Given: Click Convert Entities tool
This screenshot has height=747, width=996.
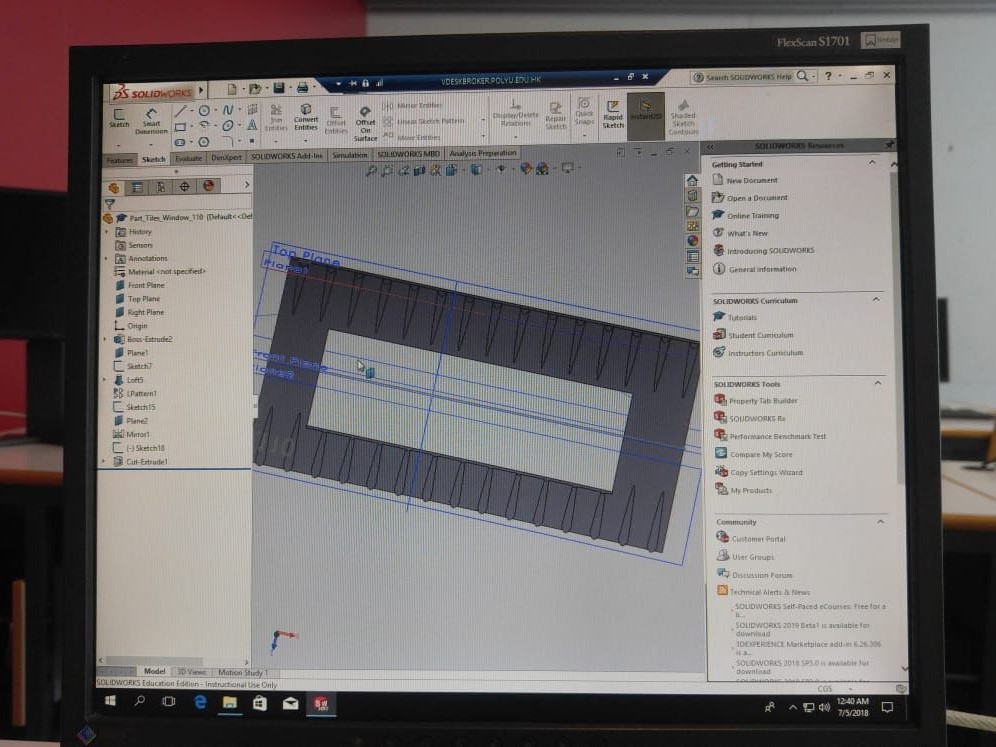Looking at the screenshot, I should pyautogui.click(x=306, y=117).
